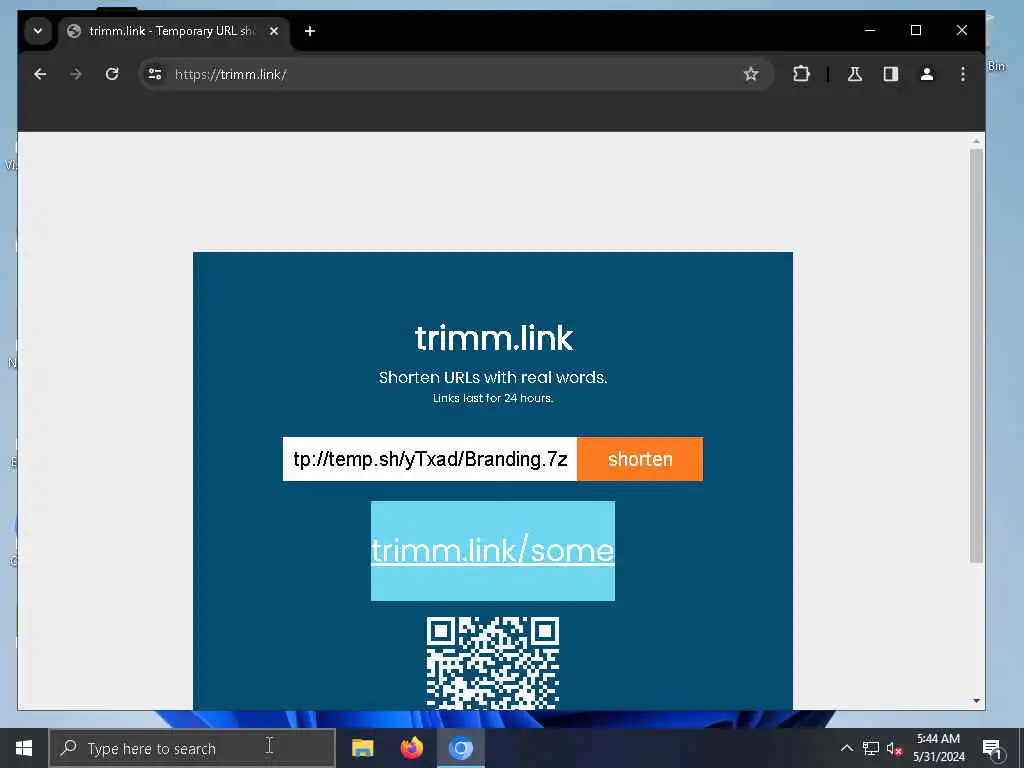Click the trimm.link heading

494,338
